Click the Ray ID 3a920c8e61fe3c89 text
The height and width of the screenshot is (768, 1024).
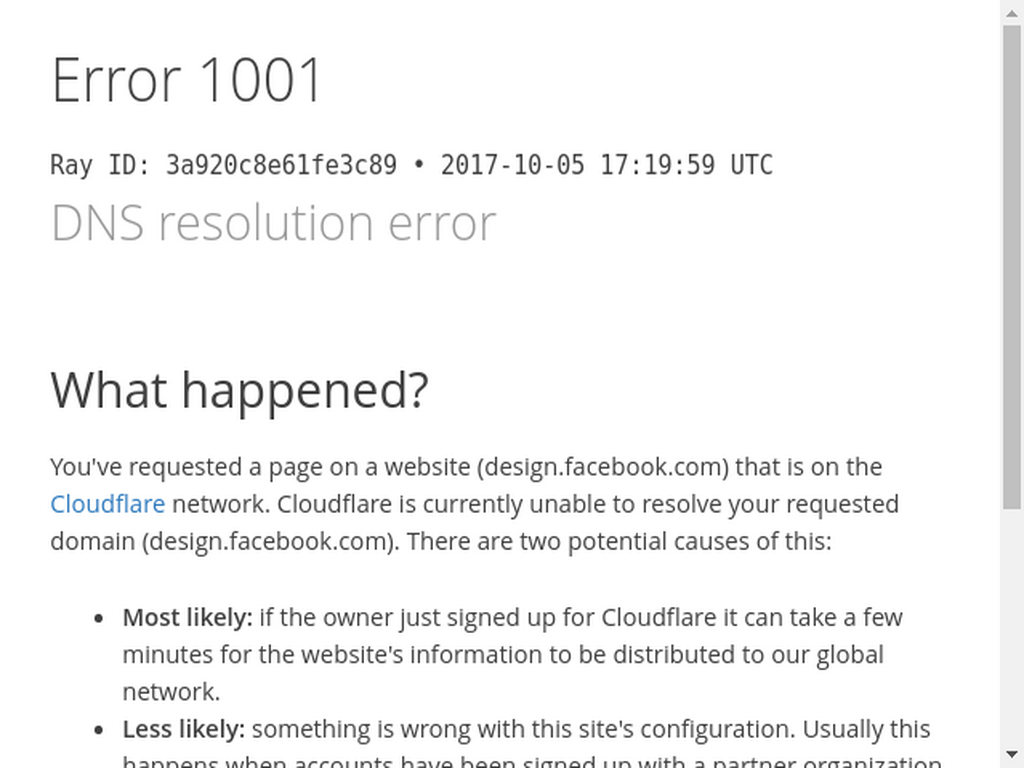pyautogui.click(x=223, y=165)
